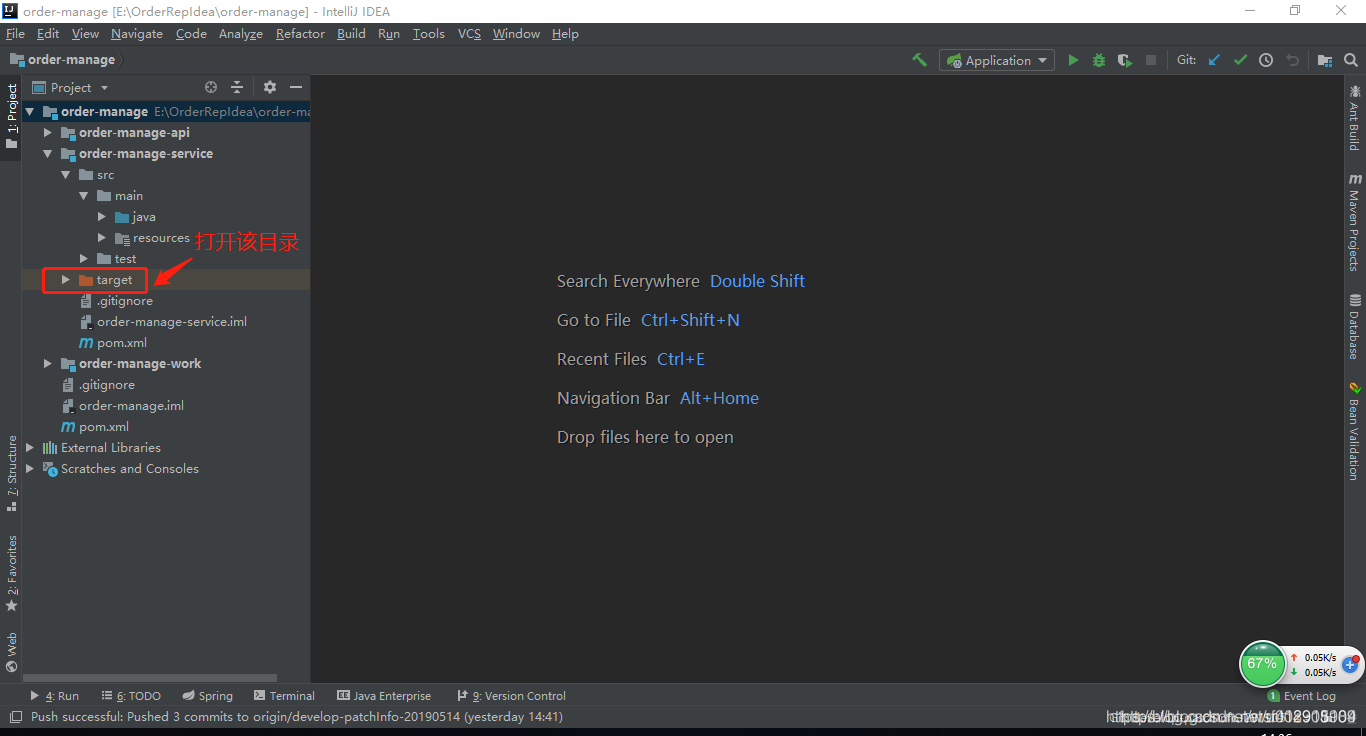The image size is (1366, 736).
Task: Toggle the 1: Project tool window stripe
Action: 12,117
